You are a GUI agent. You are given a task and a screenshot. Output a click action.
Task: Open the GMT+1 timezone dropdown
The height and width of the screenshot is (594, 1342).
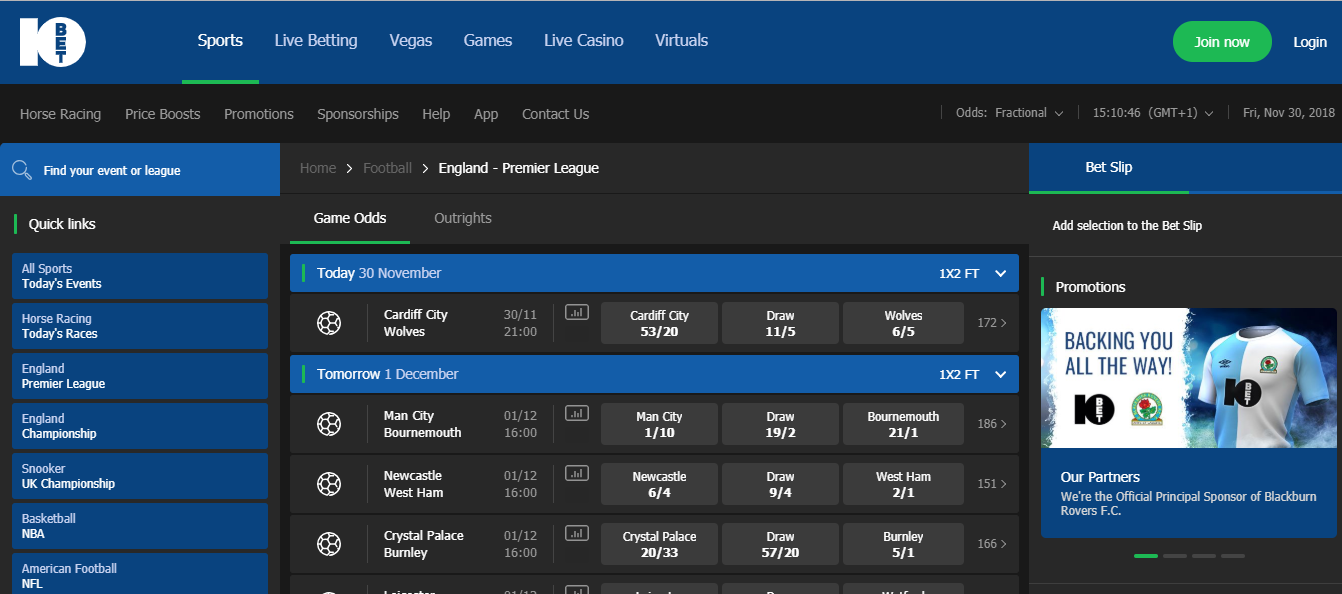[1153, 113]
